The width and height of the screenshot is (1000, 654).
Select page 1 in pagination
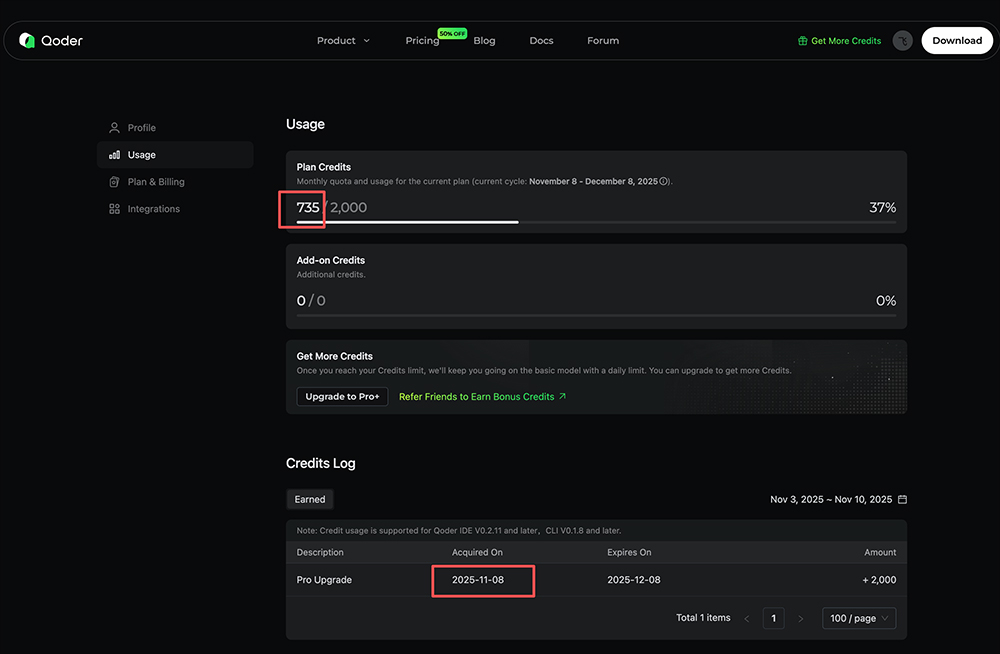coord(773,618)
